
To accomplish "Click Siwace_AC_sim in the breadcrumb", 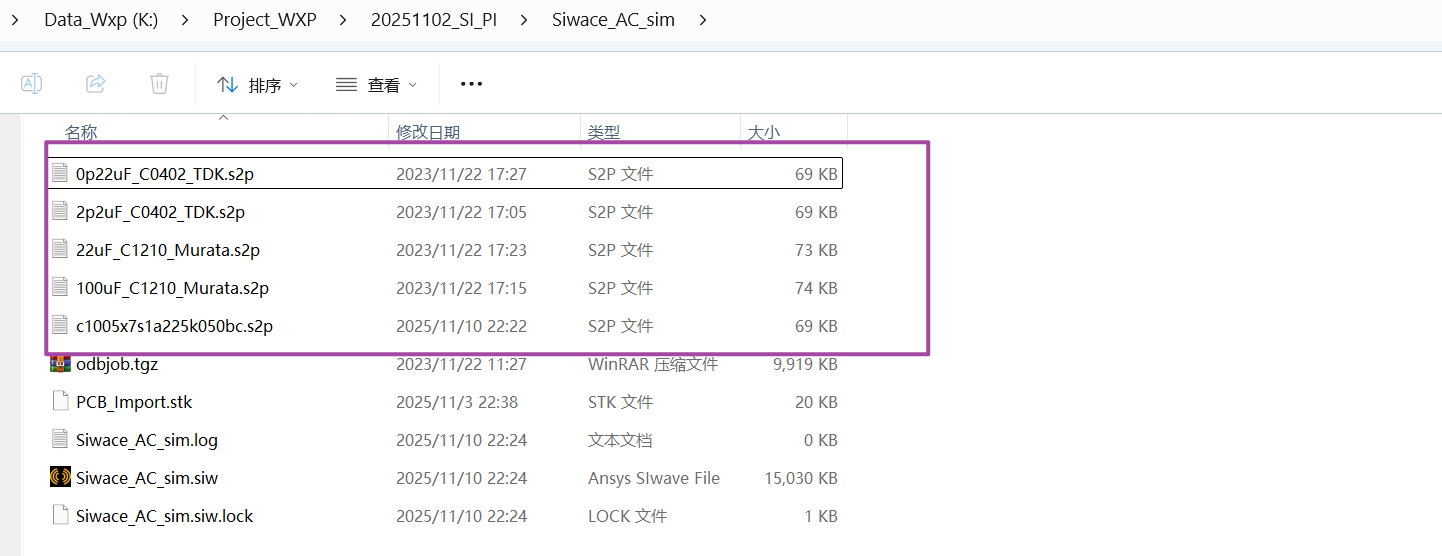I will click(613, 20).
